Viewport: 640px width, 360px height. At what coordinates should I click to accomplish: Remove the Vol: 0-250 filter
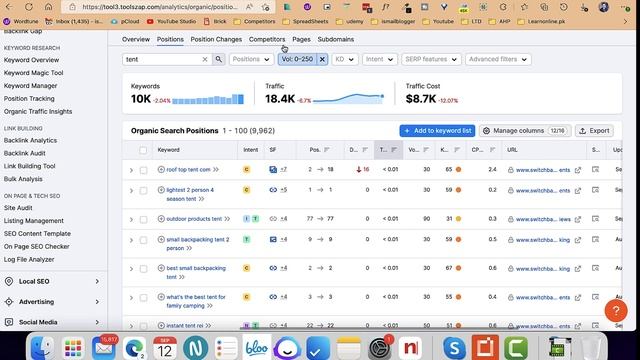322,59
